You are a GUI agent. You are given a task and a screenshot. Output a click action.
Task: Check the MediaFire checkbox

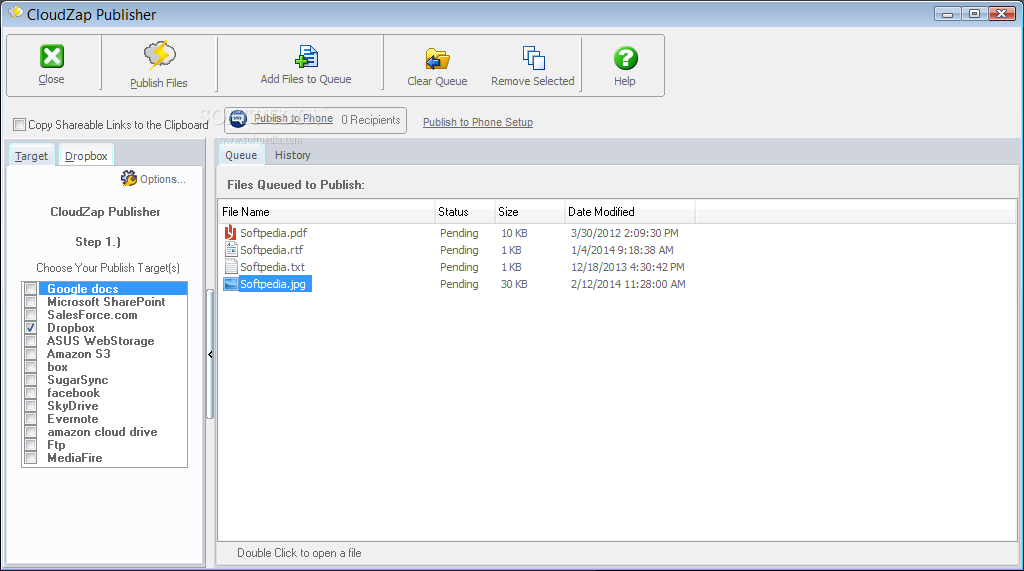point(30,458)
